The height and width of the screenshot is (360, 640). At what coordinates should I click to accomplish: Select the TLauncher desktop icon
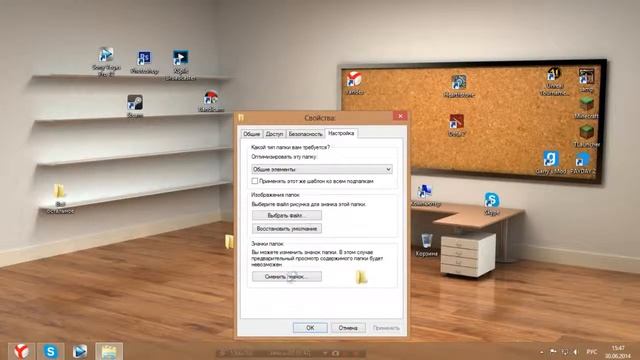pyautogui.click(x=587, y=136)
